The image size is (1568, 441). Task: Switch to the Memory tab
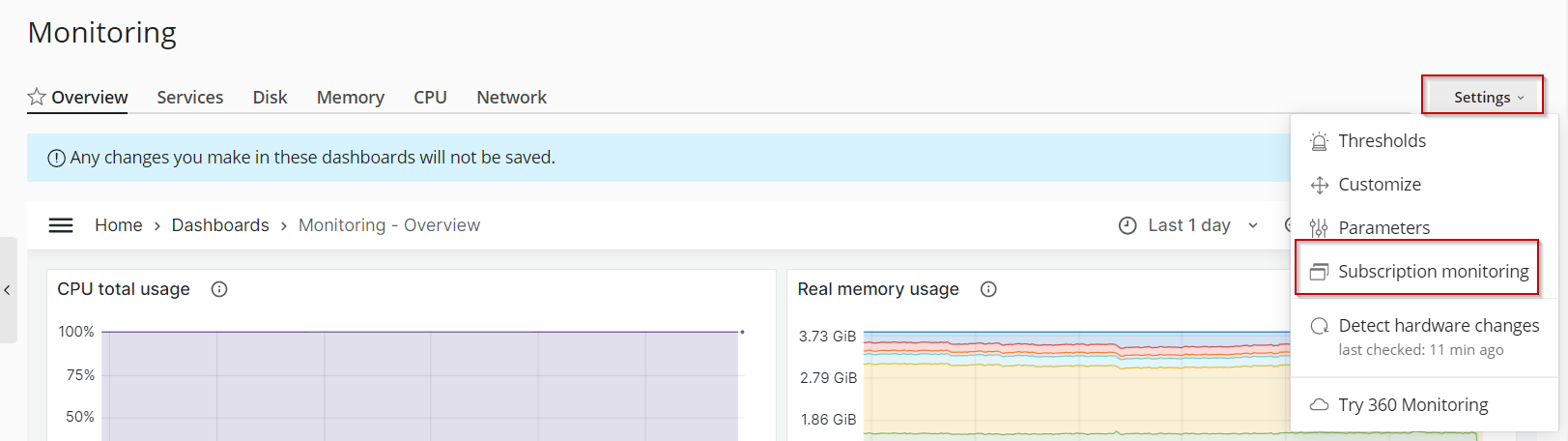[x=351, y=97]
